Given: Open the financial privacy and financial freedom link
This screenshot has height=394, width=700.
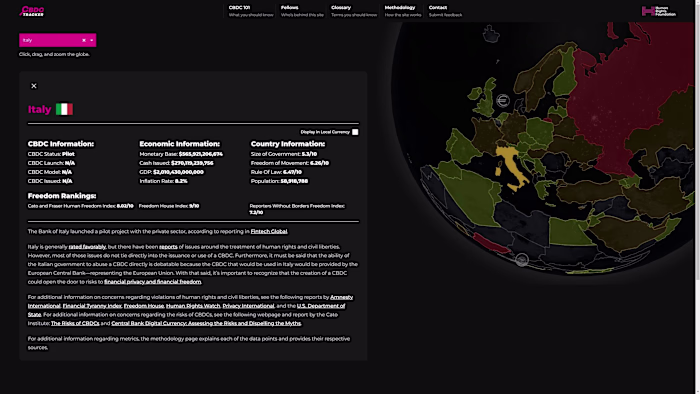Looking at the screenshot, I should coord(153,282).
